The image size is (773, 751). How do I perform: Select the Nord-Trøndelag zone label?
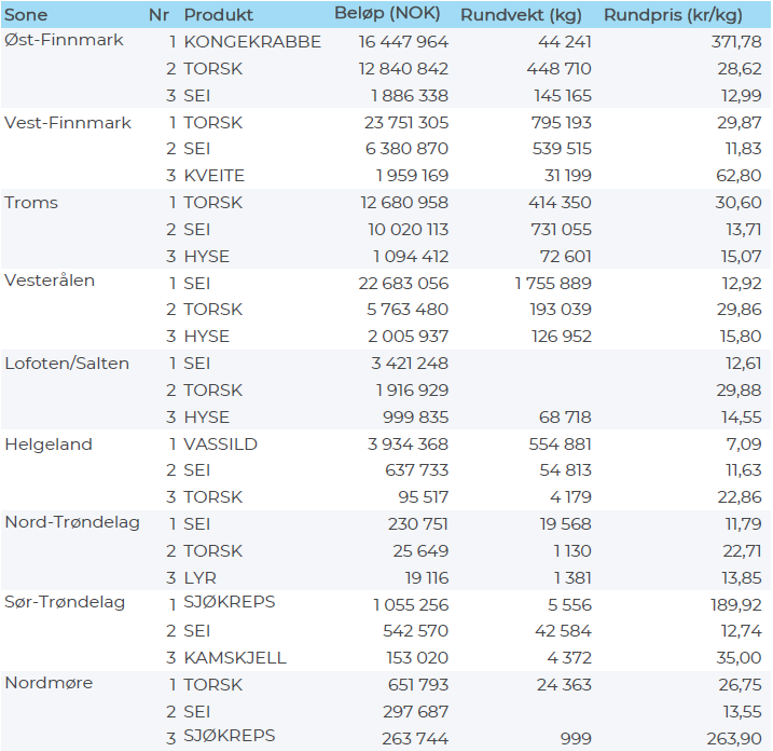point(72,522)
